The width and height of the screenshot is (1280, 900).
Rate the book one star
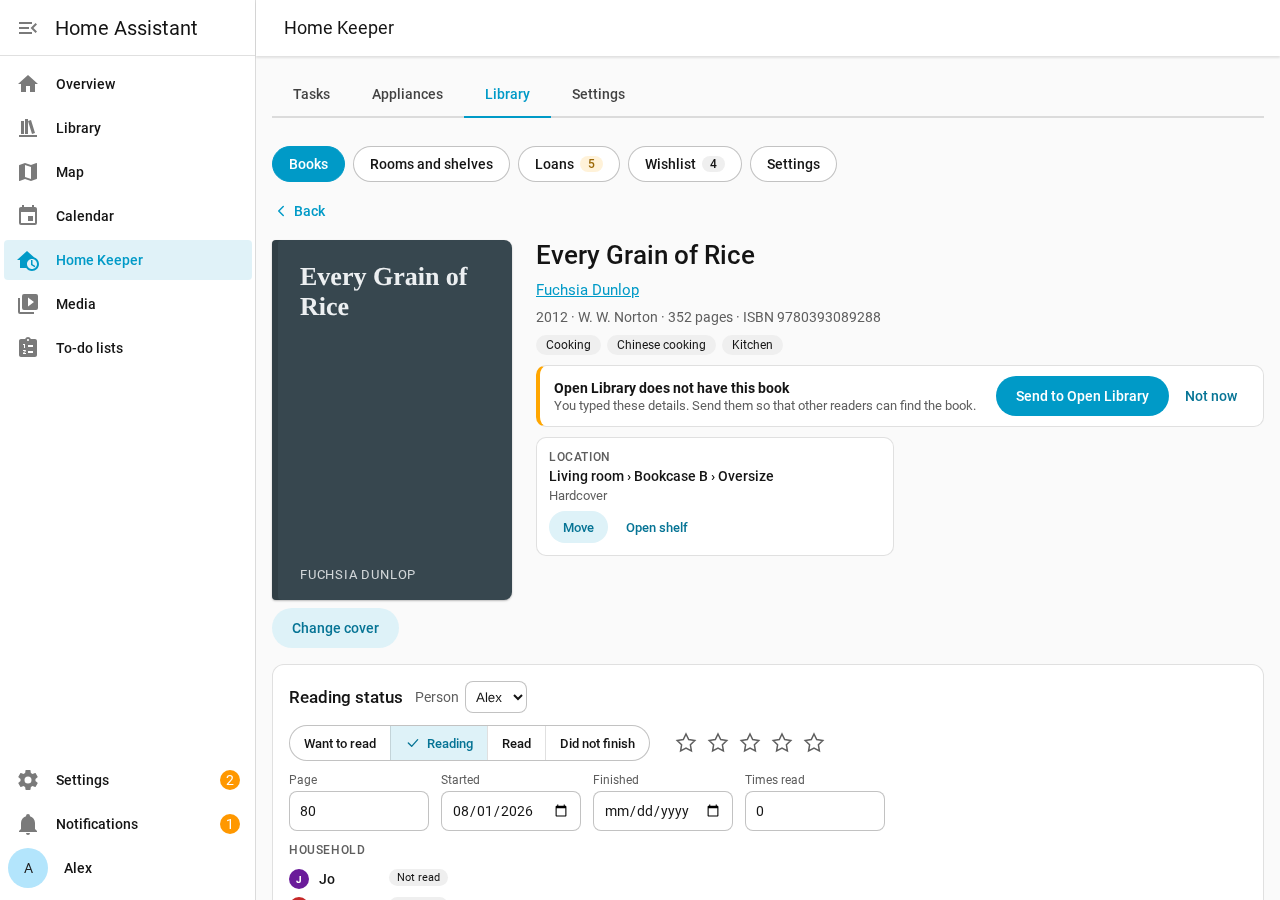pos(686,743)
